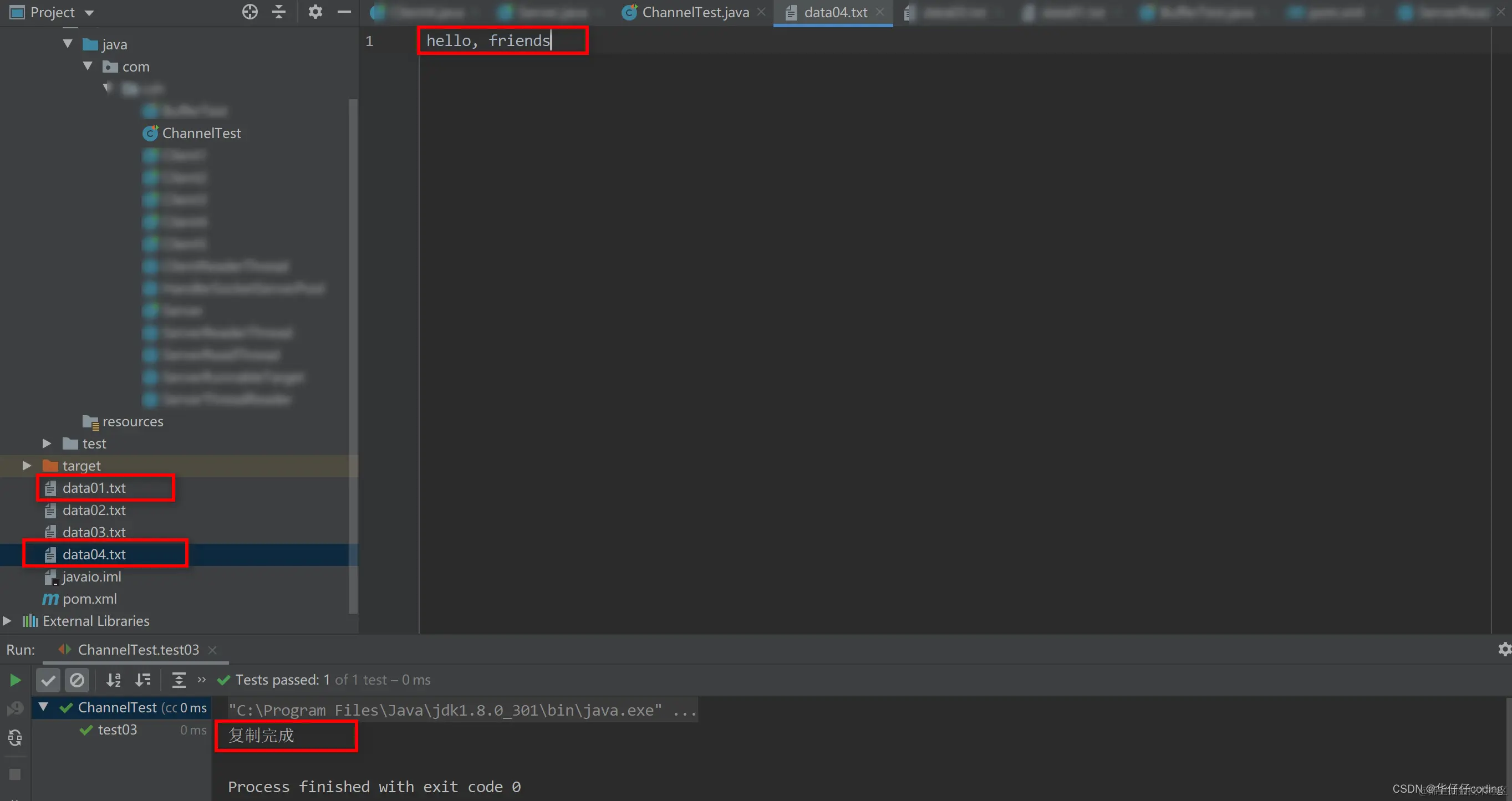Open the Project view dropdown
This screenshot has width=1512, height=801.
point(89,12)
